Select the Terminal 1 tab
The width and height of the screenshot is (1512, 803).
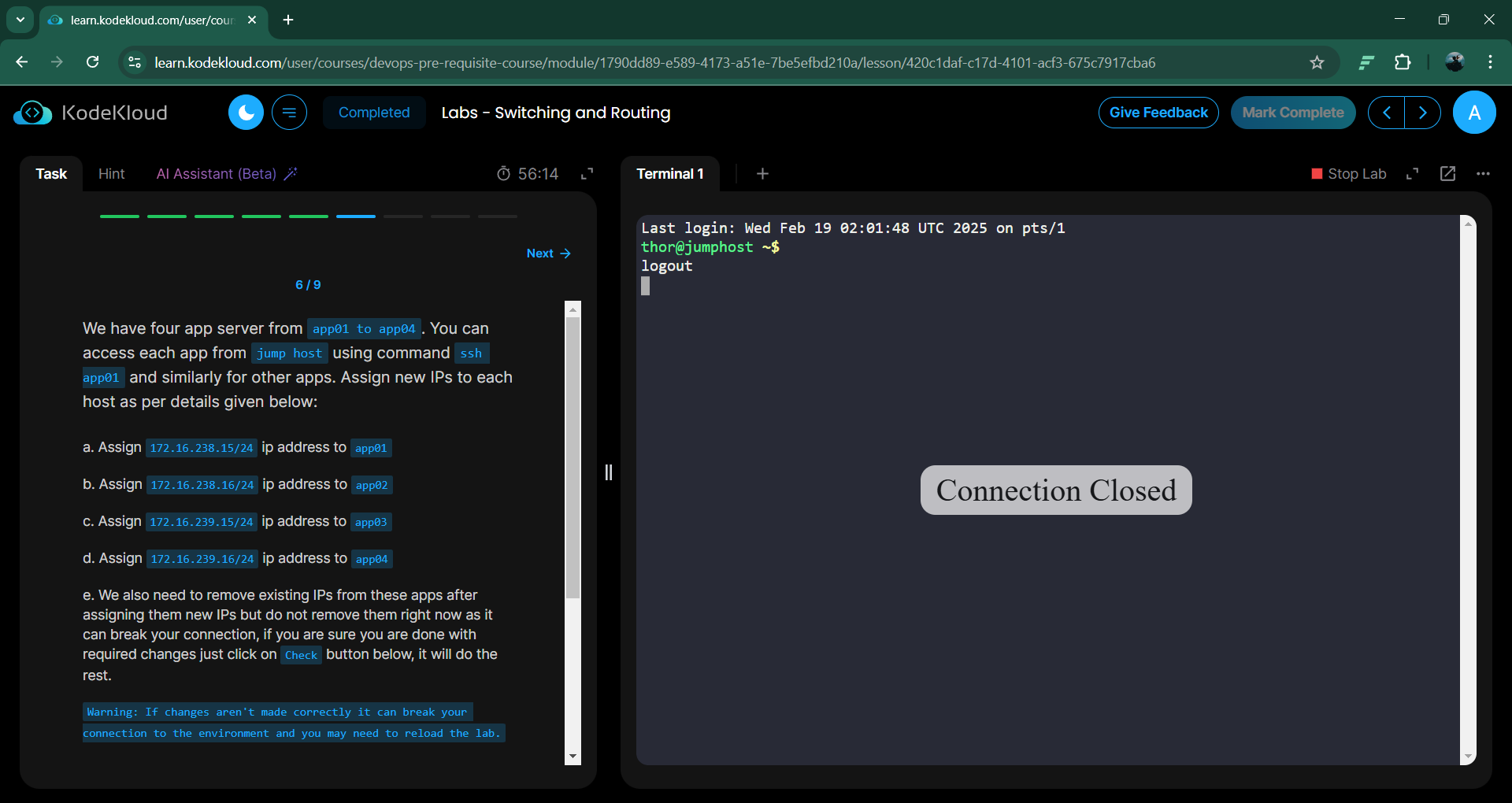point(670,174)
